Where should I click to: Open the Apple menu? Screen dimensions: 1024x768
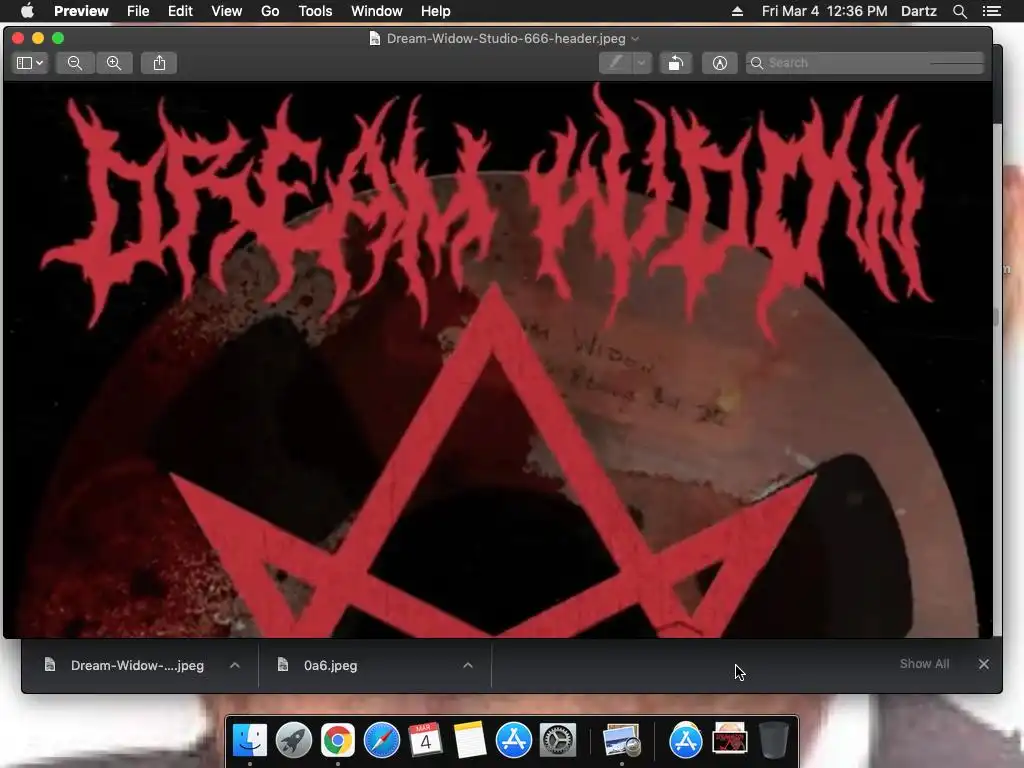27,11
